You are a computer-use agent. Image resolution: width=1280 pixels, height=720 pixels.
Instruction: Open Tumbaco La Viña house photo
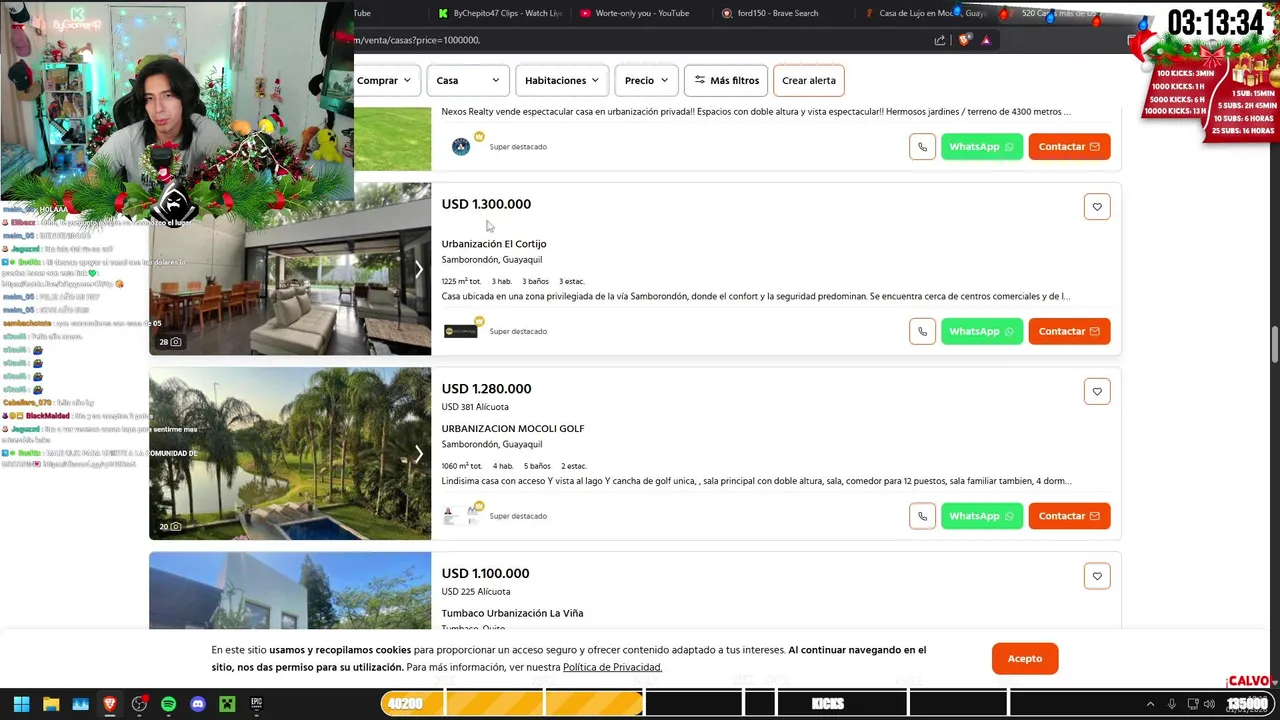[x=290, y=591]
